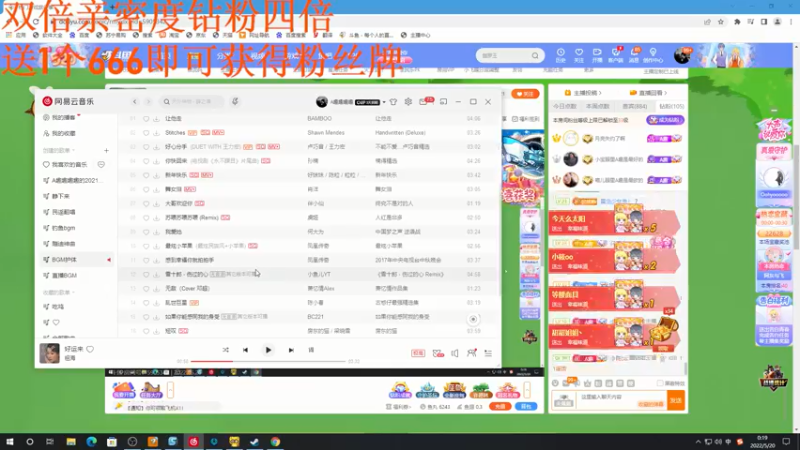Like the now-playing song 好运来
Image resolution: width=800 pixels, height=450 pixels.
[x=90, y=349]
